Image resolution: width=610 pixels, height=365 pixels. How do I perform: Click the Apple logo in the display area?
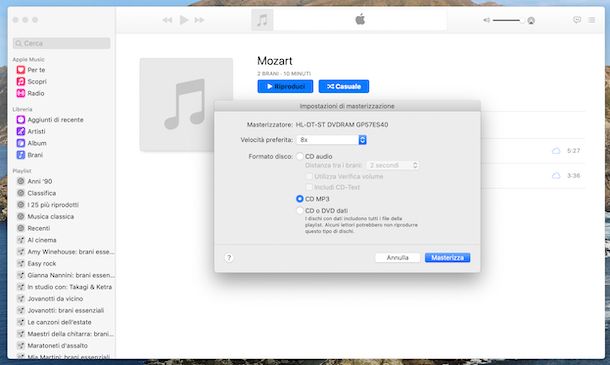point(360,19)
